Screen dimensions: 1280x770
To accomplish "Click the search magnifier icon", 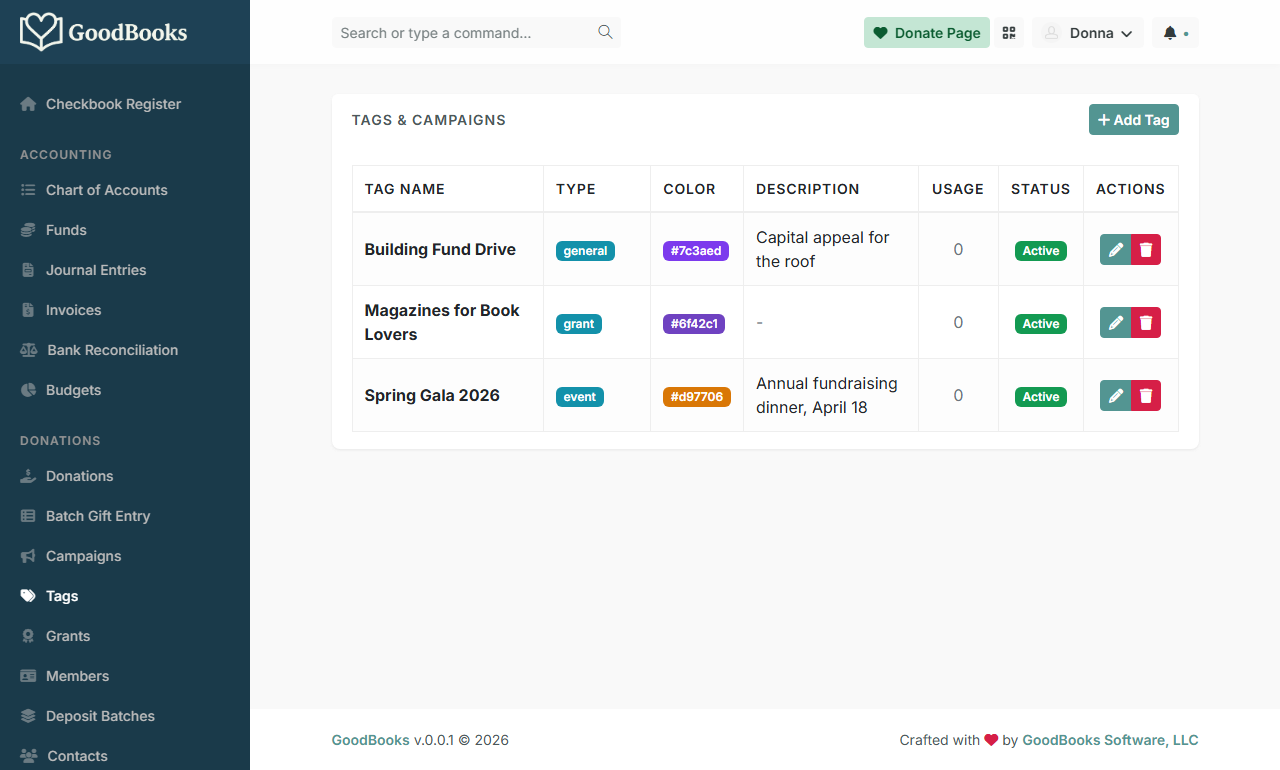I will pyautogui.click(x=605, y=32).
